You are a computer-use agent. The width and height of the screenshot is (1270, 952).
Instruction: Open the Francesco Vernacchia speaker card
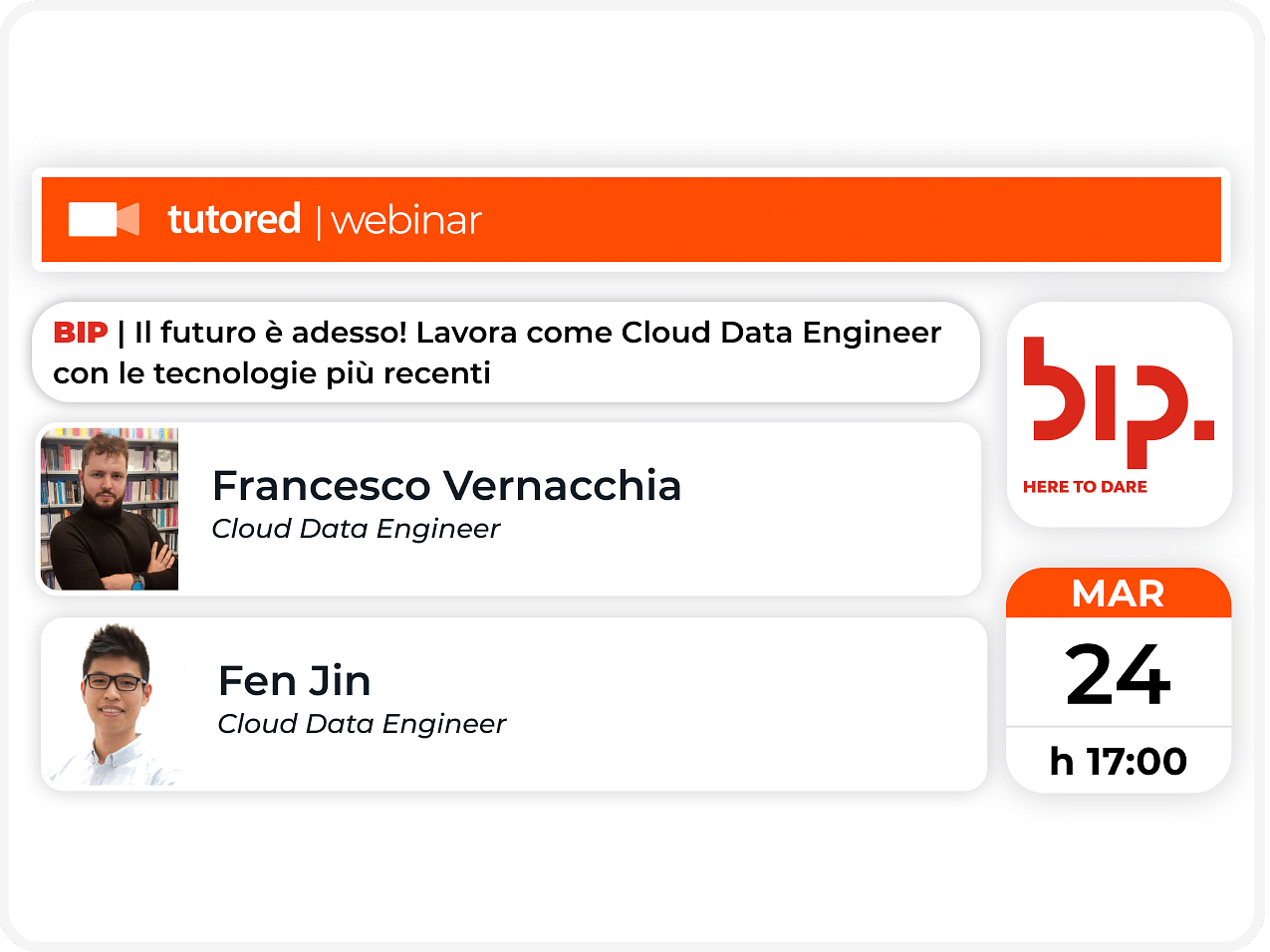(509, 509)
